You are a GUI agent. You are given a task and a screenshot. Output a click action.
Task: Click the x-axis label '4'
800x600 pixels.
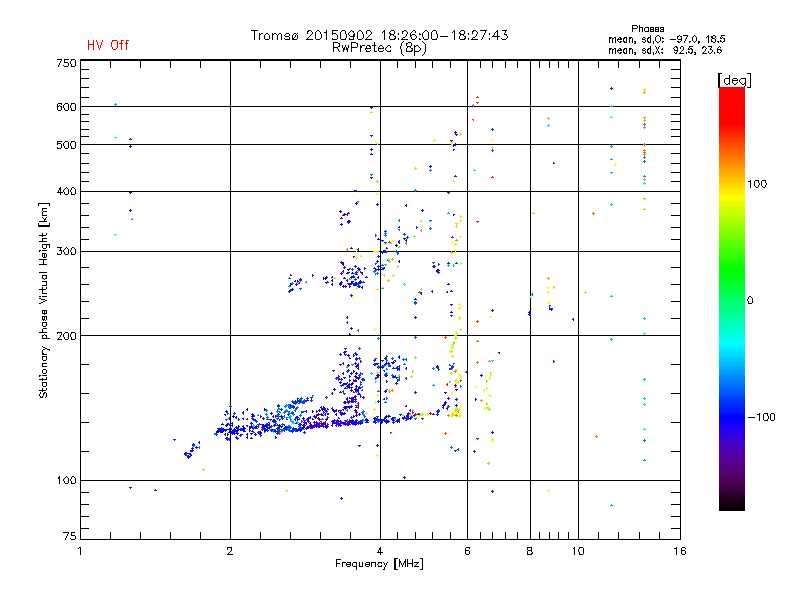click(380, 551)
